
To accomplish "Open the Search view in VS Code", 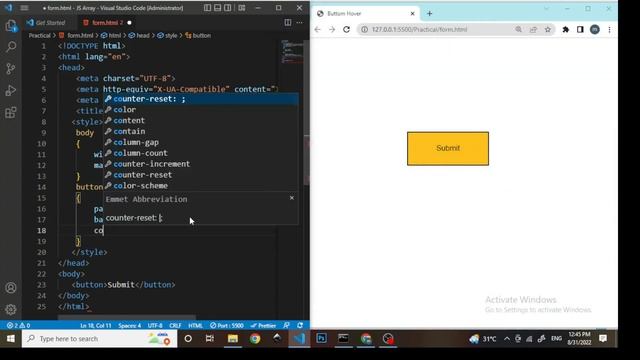I will click(x=11, y=47).
